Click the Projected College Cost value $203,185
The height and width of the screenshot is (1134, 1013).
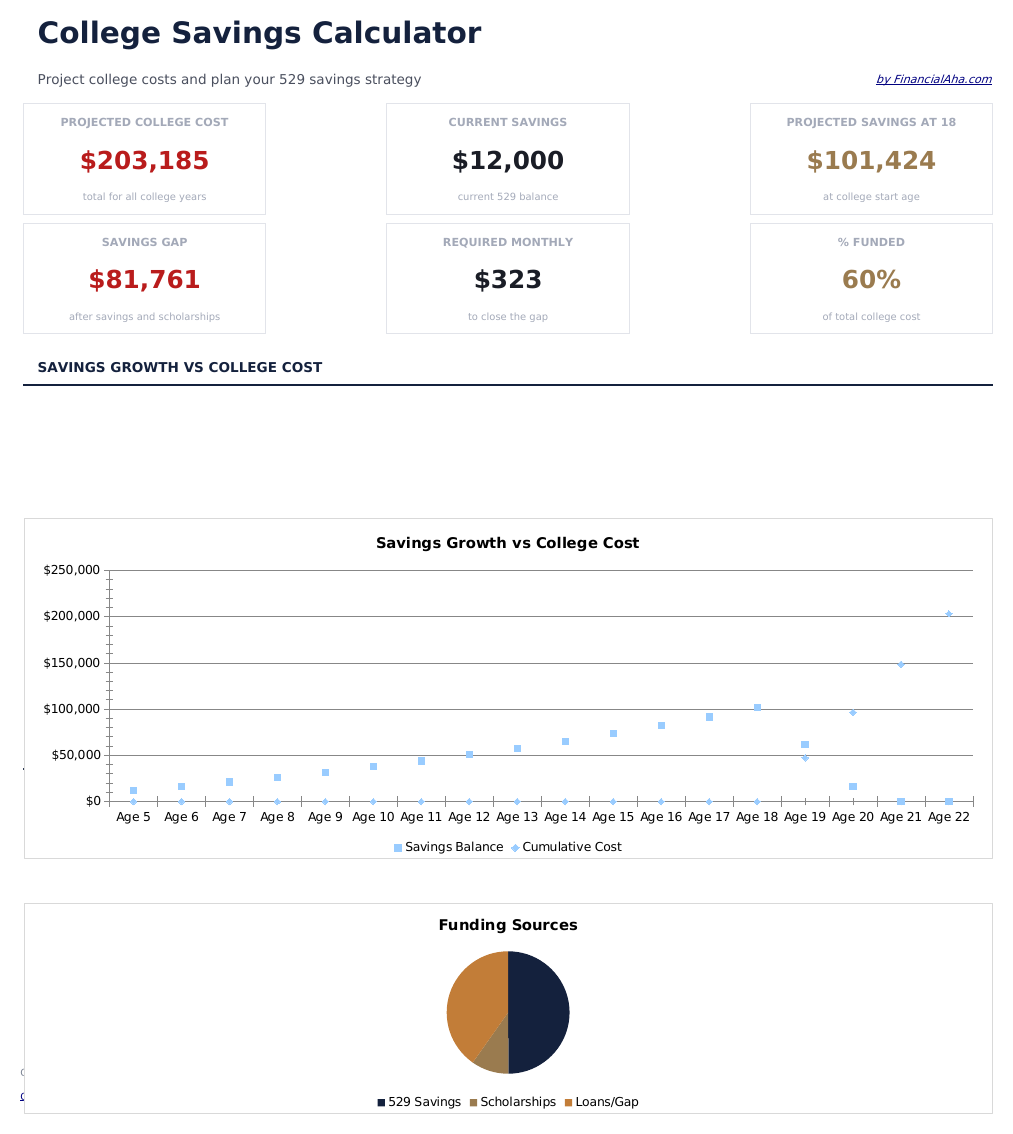(x=144, y=161)
